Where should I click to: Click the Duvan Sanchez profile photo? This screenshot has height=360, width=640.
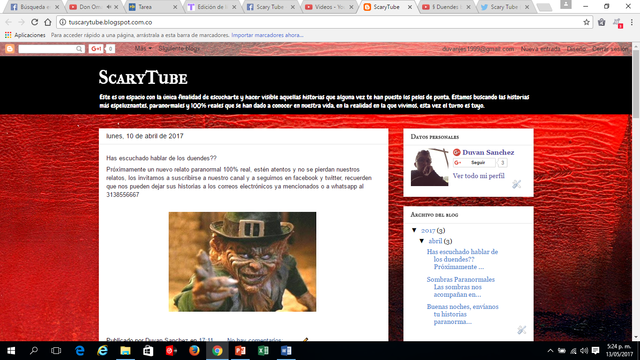(x=430, y=167)
